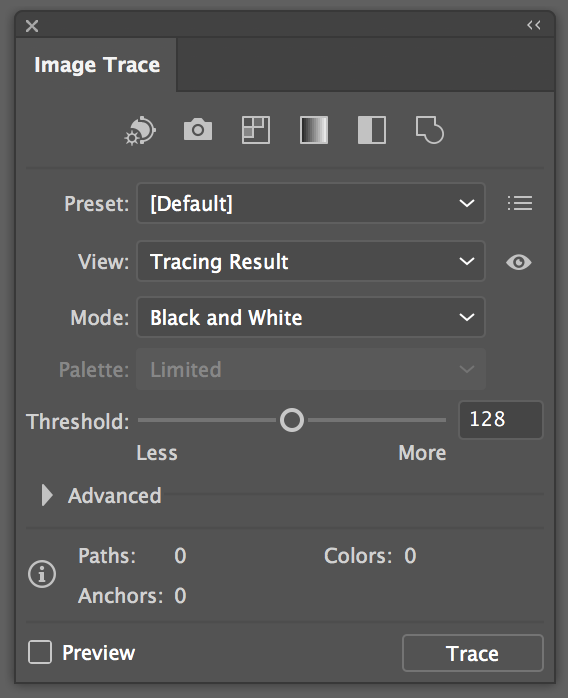Open the Mode dropdown showing Black and White
Screen dimensions: 568x698
(311, 317)
